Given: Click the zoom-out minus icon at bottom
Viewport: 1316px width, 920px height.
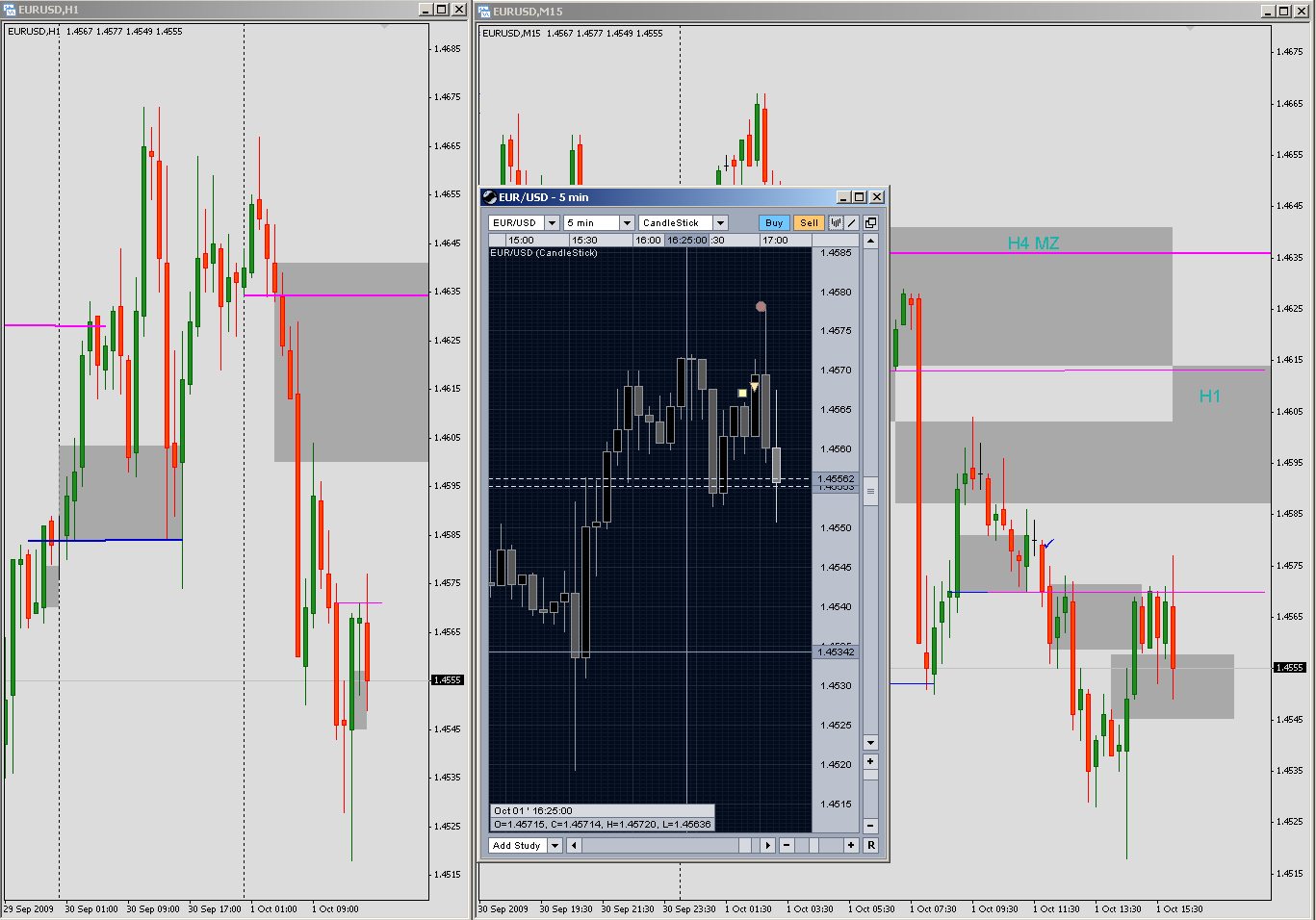Looking at the screenshot, I should [787, 845].
